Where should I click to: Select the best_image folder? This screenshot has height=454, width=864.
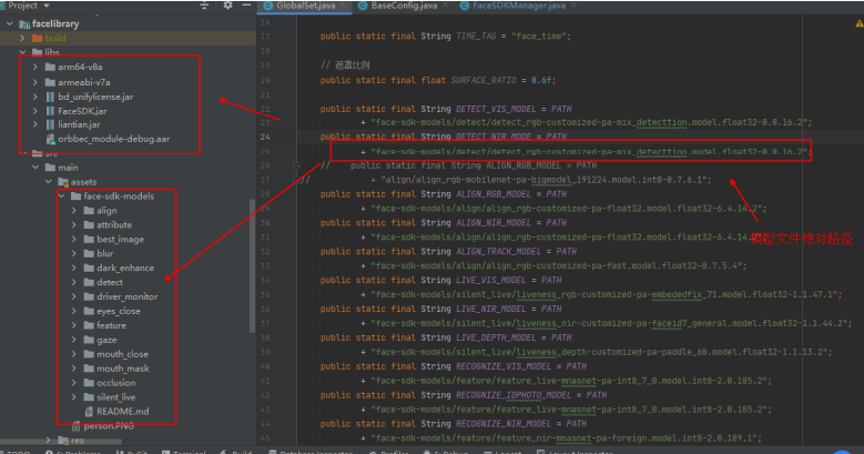(x=120, y=239)
